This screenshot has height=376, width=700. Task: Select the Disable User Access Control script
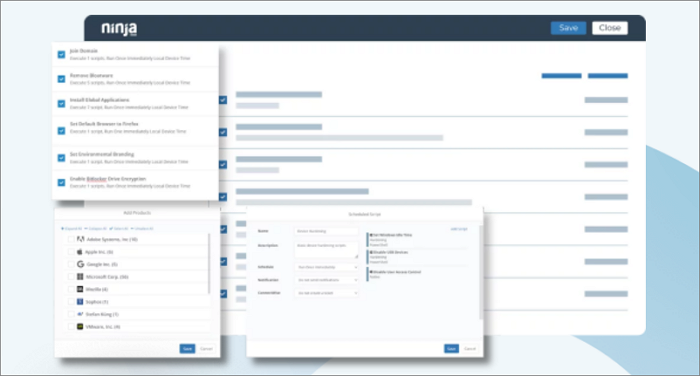395,272
